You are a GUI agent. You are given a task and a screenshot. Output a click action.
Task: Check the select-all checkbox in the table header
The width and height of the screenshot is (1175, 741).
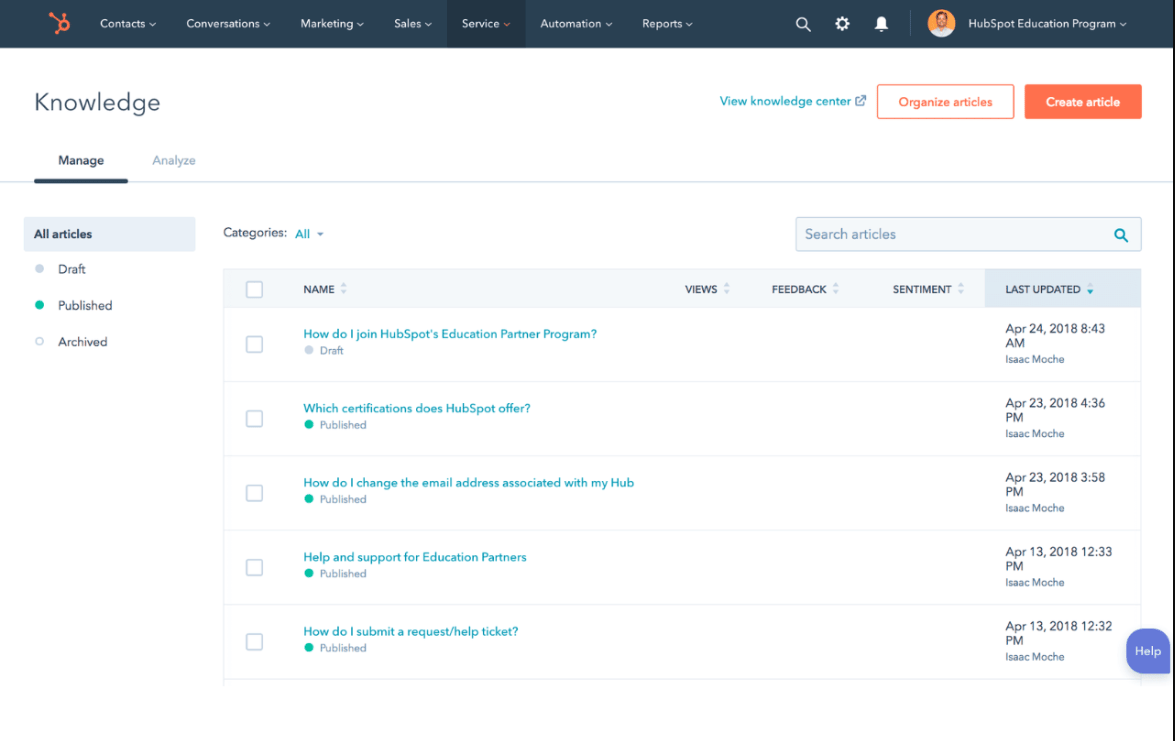pyautogui.click(x=254, y=288)
